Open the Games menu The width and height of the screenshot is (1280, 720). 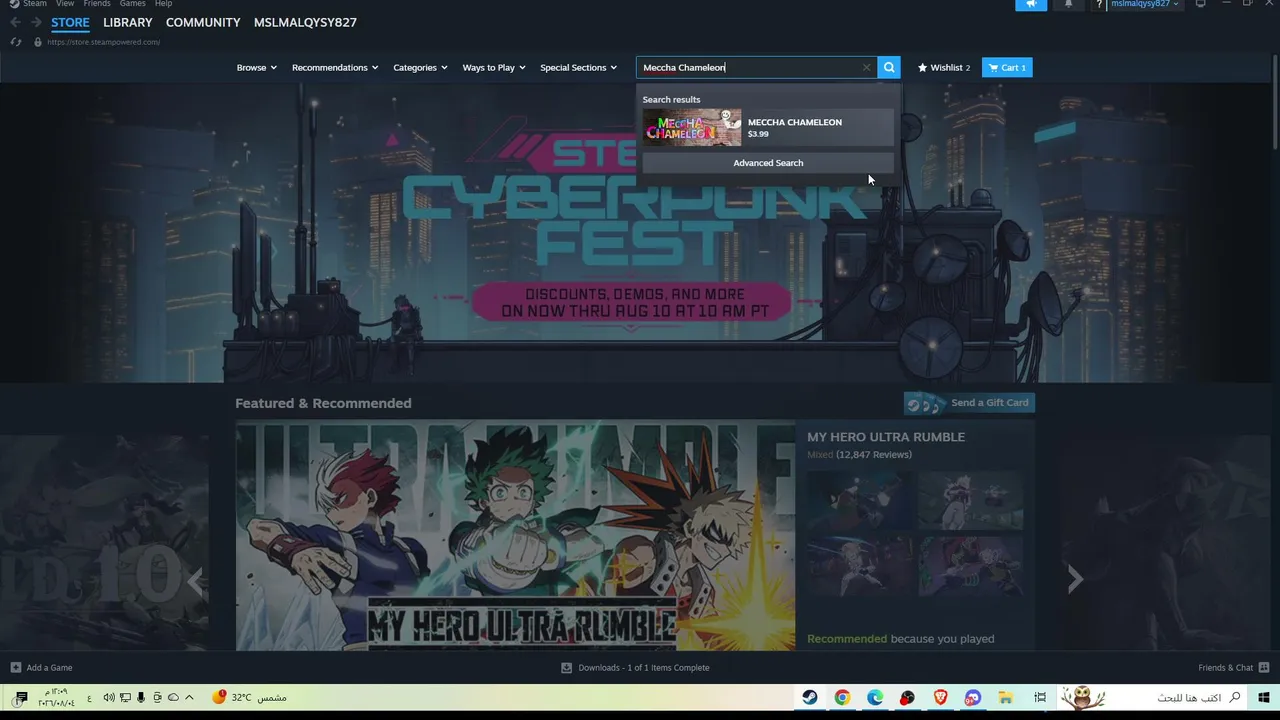point(133,4)
